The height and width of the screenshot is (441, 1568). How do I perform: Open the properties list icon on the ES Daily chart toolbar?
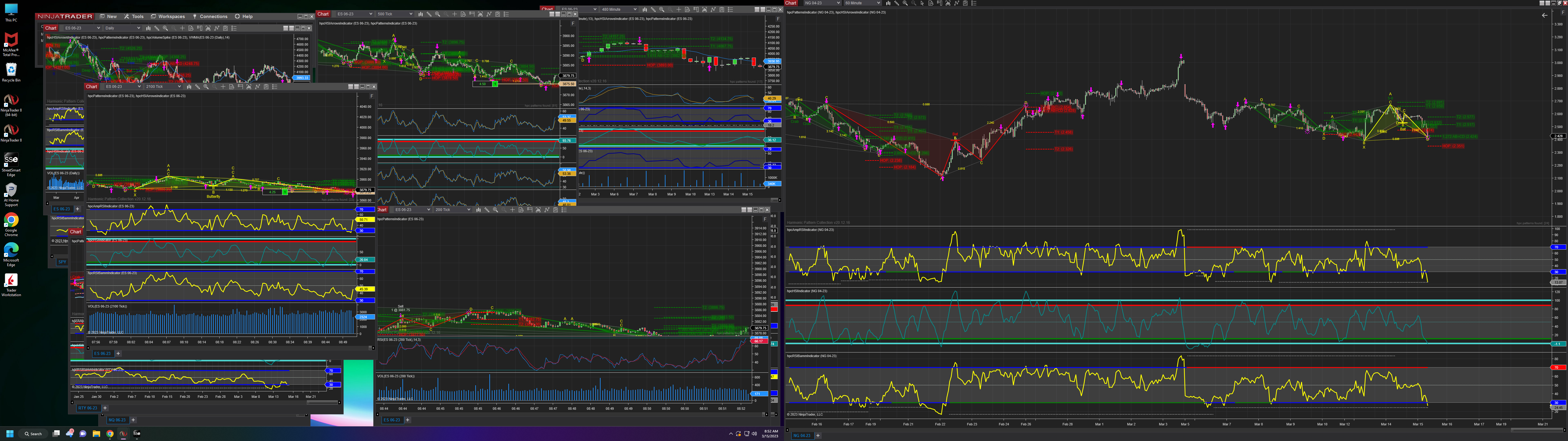pyautogui.click(x=234, y=28)
